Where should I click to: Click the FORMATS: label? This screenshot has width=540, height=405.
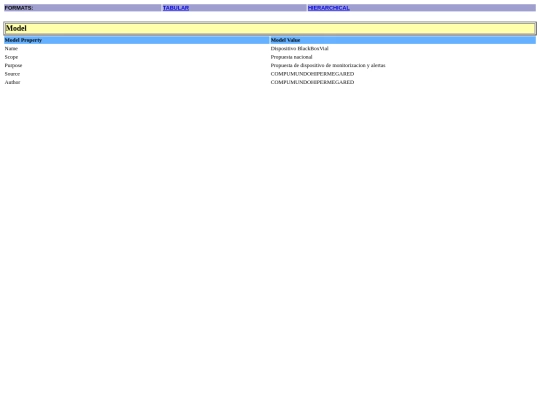pos(19,8)
